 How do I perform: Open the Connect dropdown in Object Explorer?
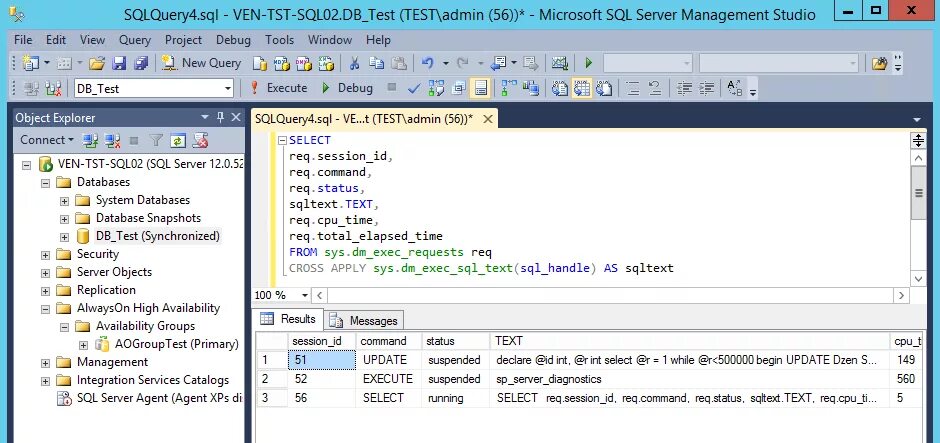coord(47,140)
